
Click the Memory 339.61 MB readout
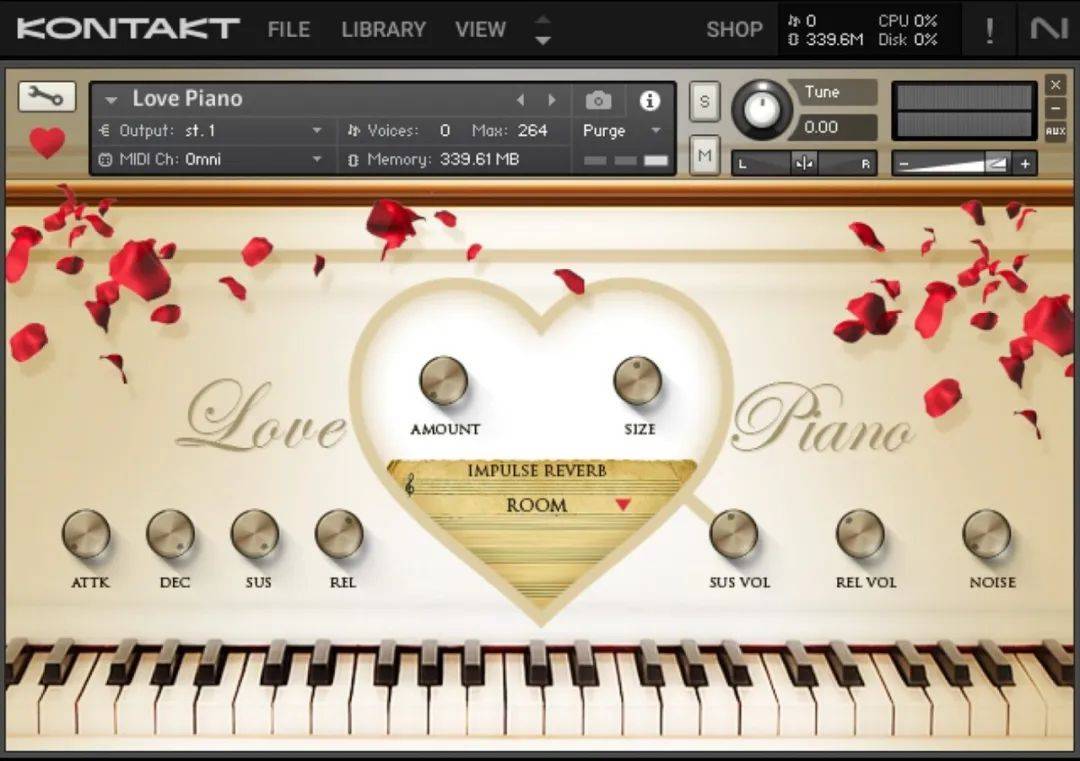pyautogui.click(x=479, y=160)
